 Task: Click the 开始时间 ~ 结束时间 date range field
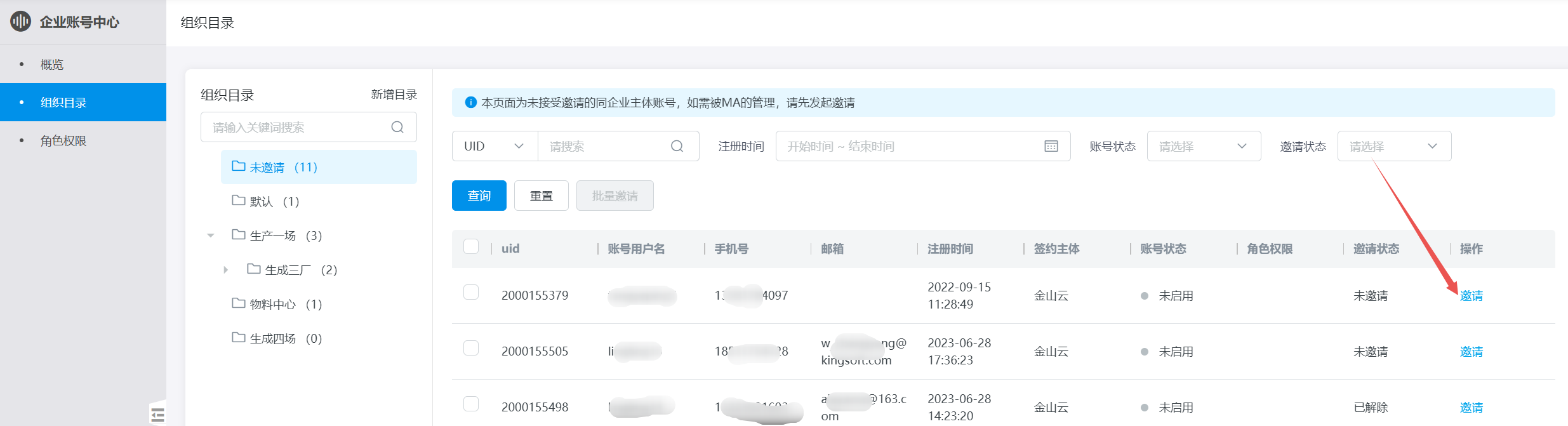923,146
